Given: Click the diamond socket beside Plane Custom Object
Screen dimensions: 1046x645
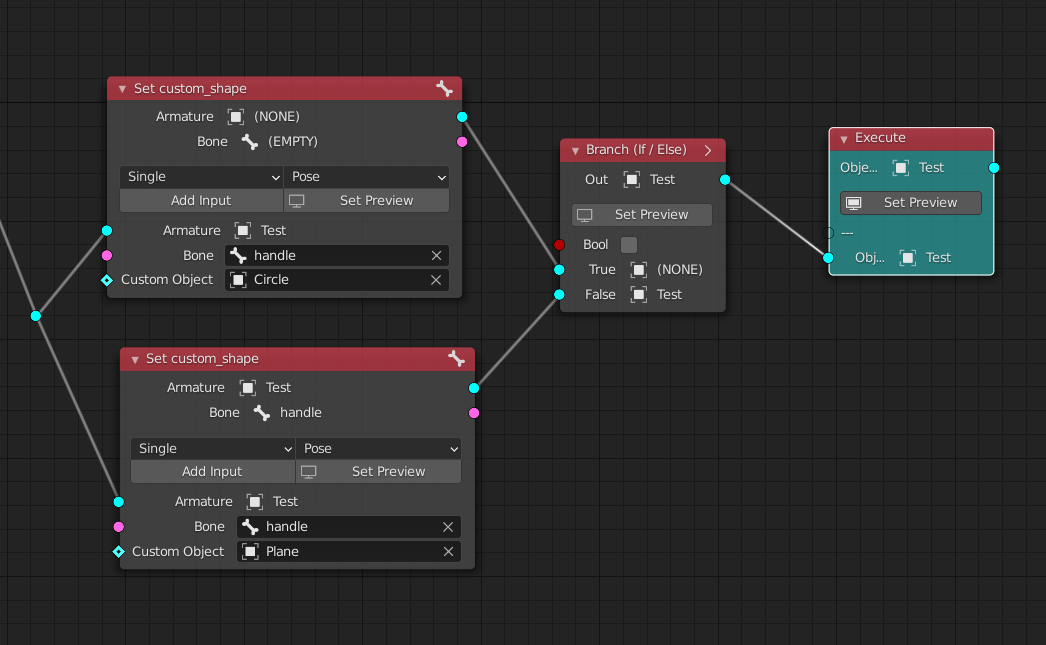Looking at the screenshot, I should click(x=119, y=552).
